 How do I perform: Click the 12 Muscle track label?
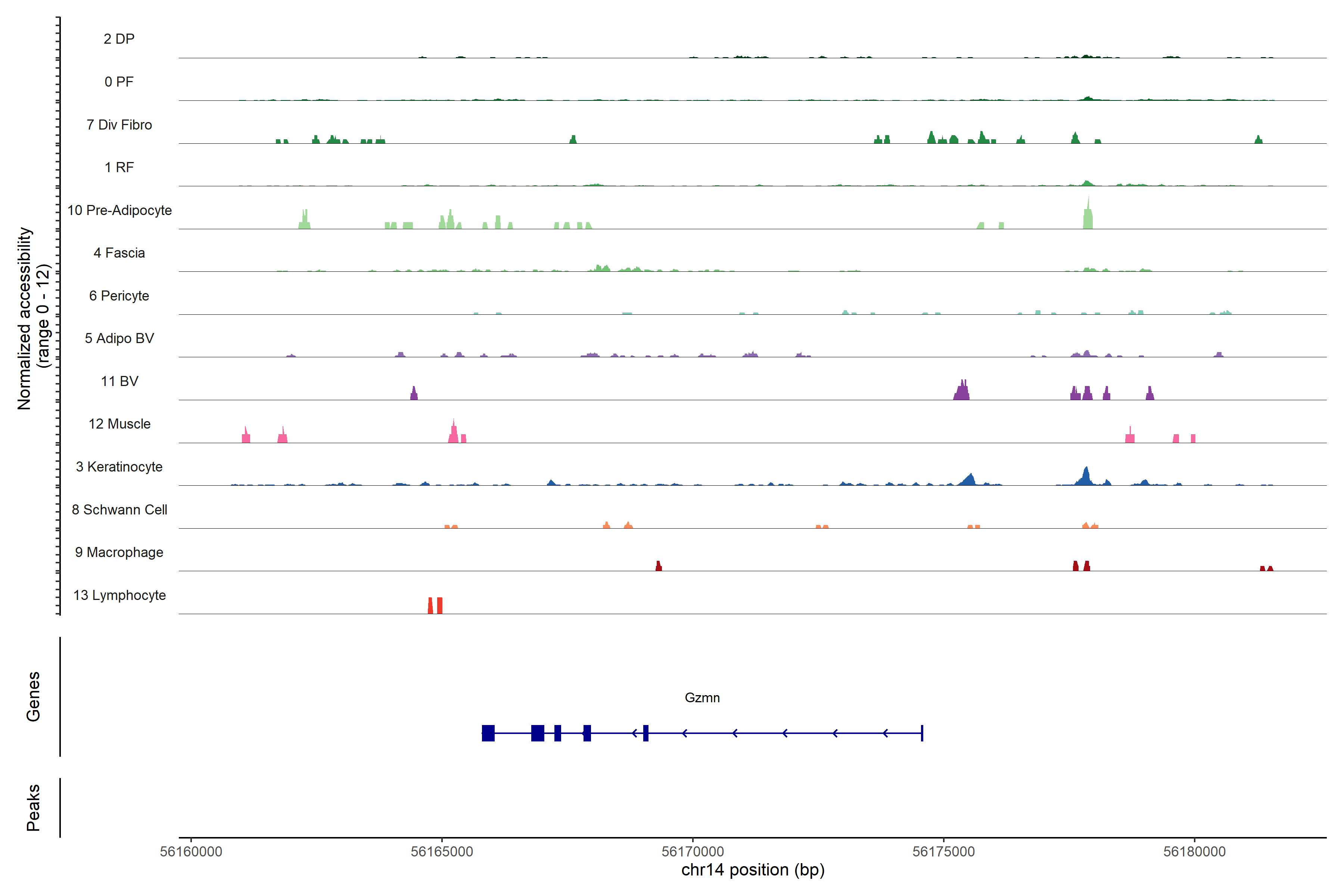coord(119,424)
